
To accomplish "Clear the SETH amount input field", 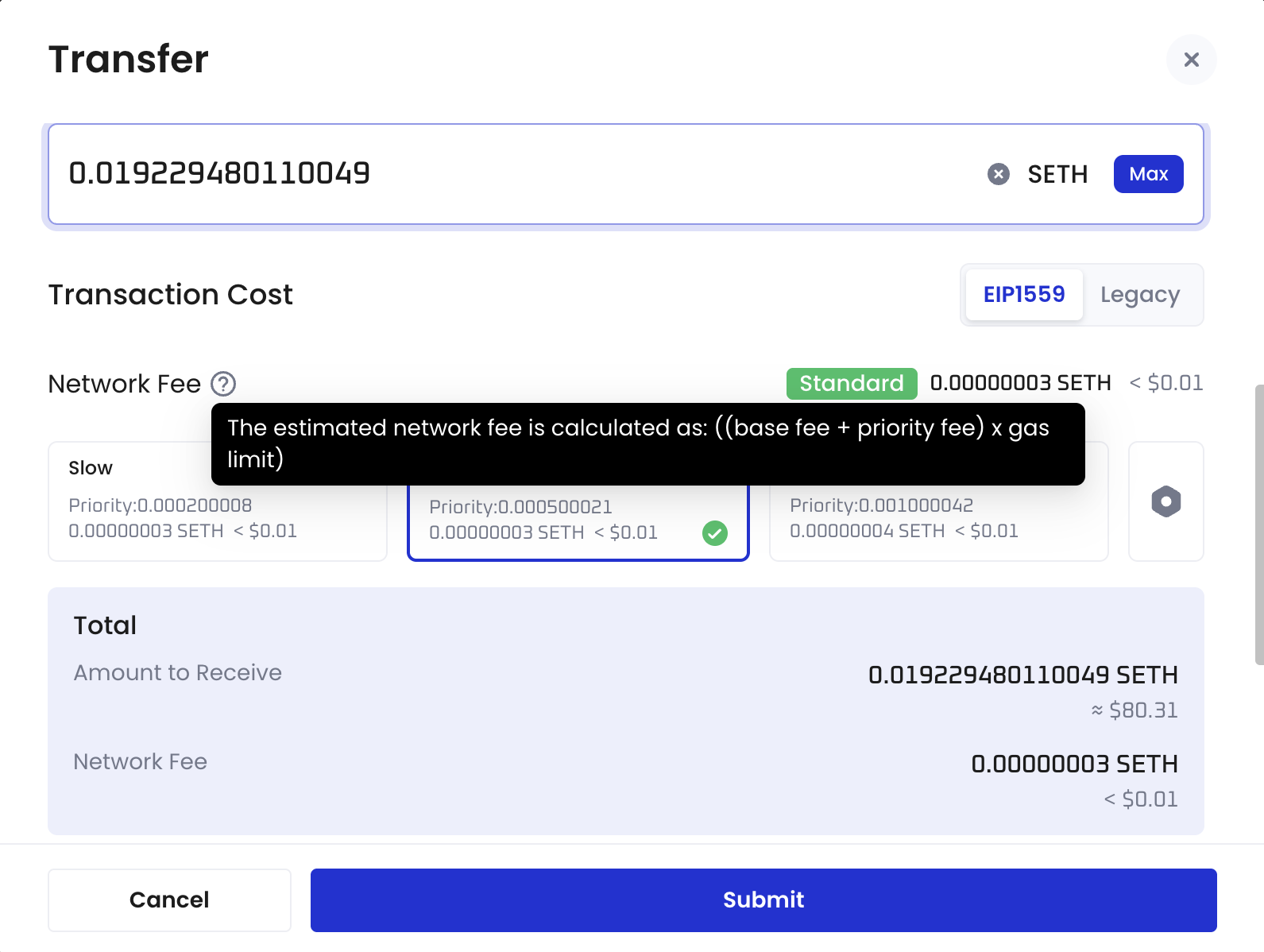I will (998, 173).
